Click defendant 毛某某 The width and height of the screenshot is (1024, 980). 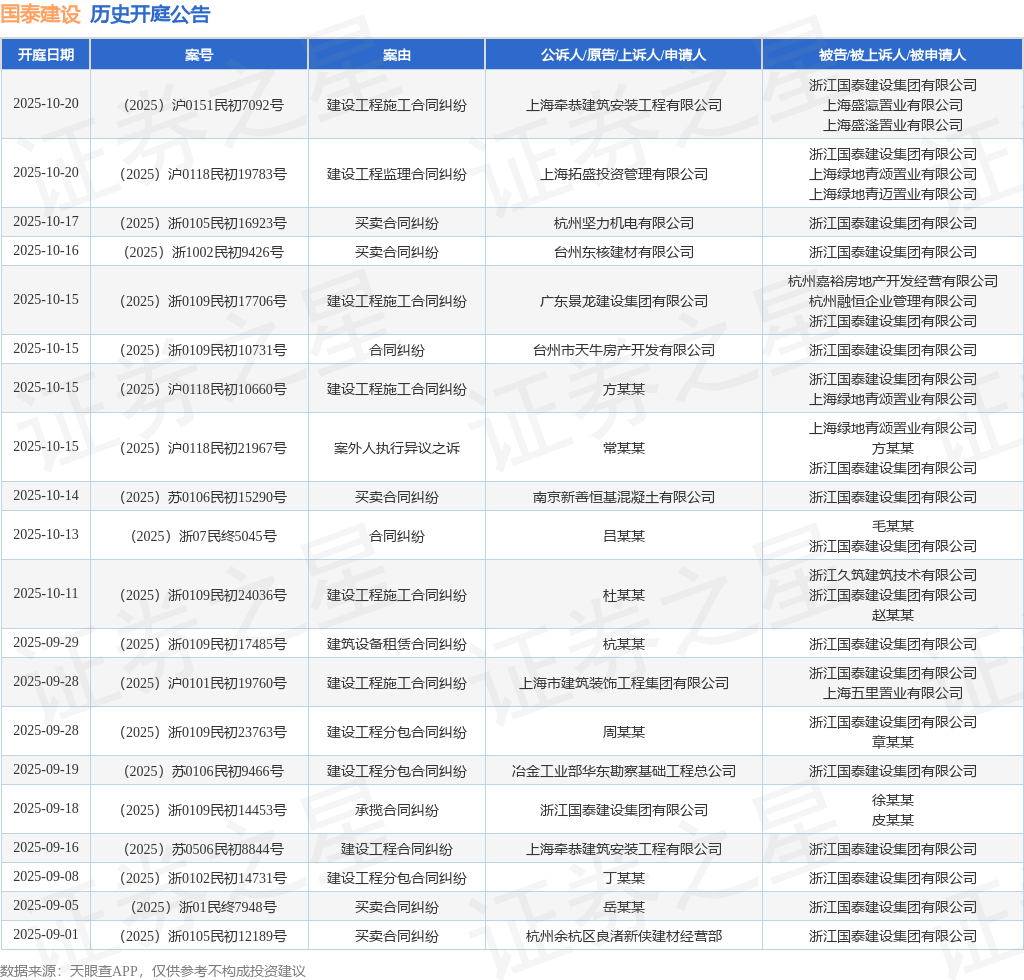[893, 526]
